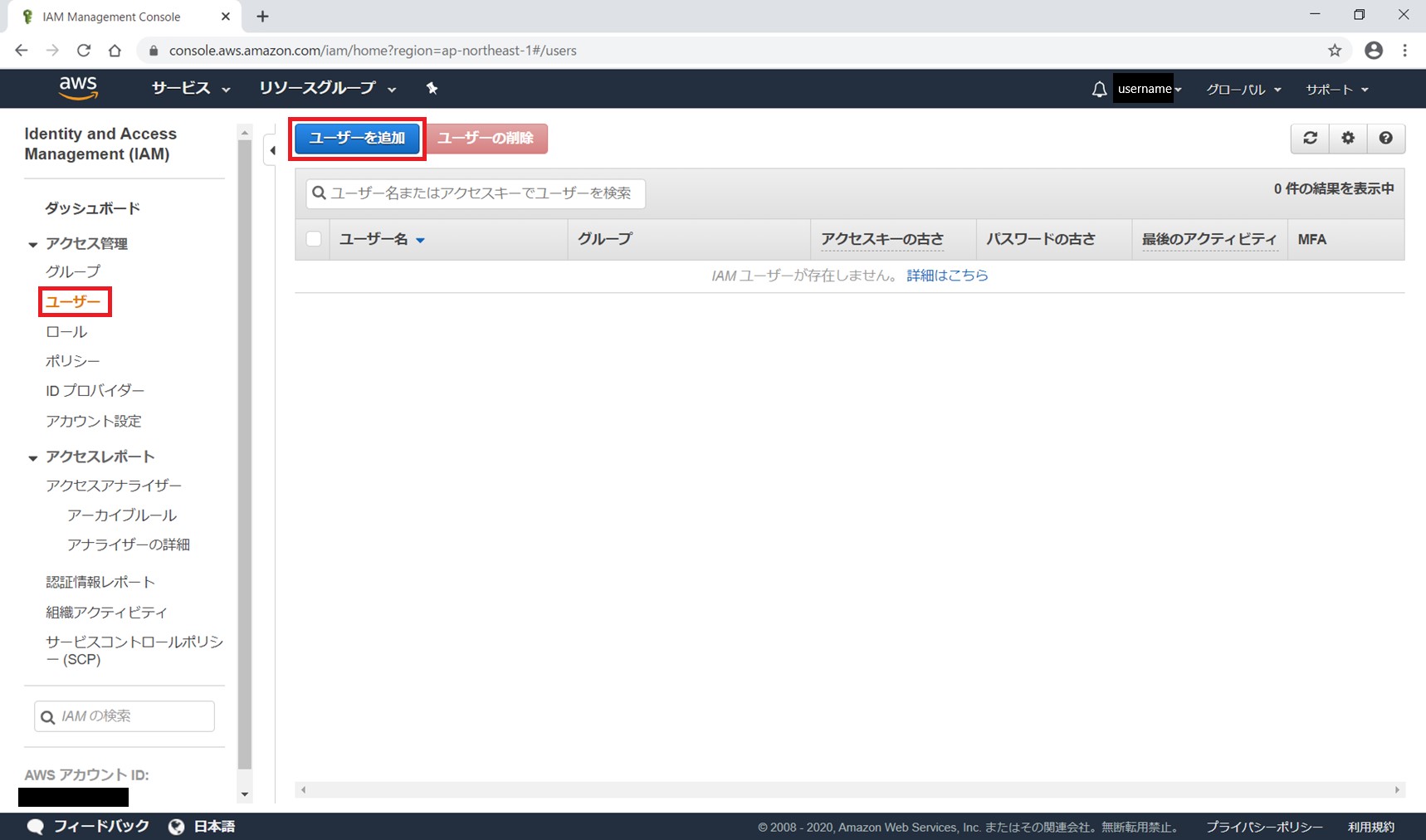Bookmark this page with the star icon

click(x=1335, y=51)
